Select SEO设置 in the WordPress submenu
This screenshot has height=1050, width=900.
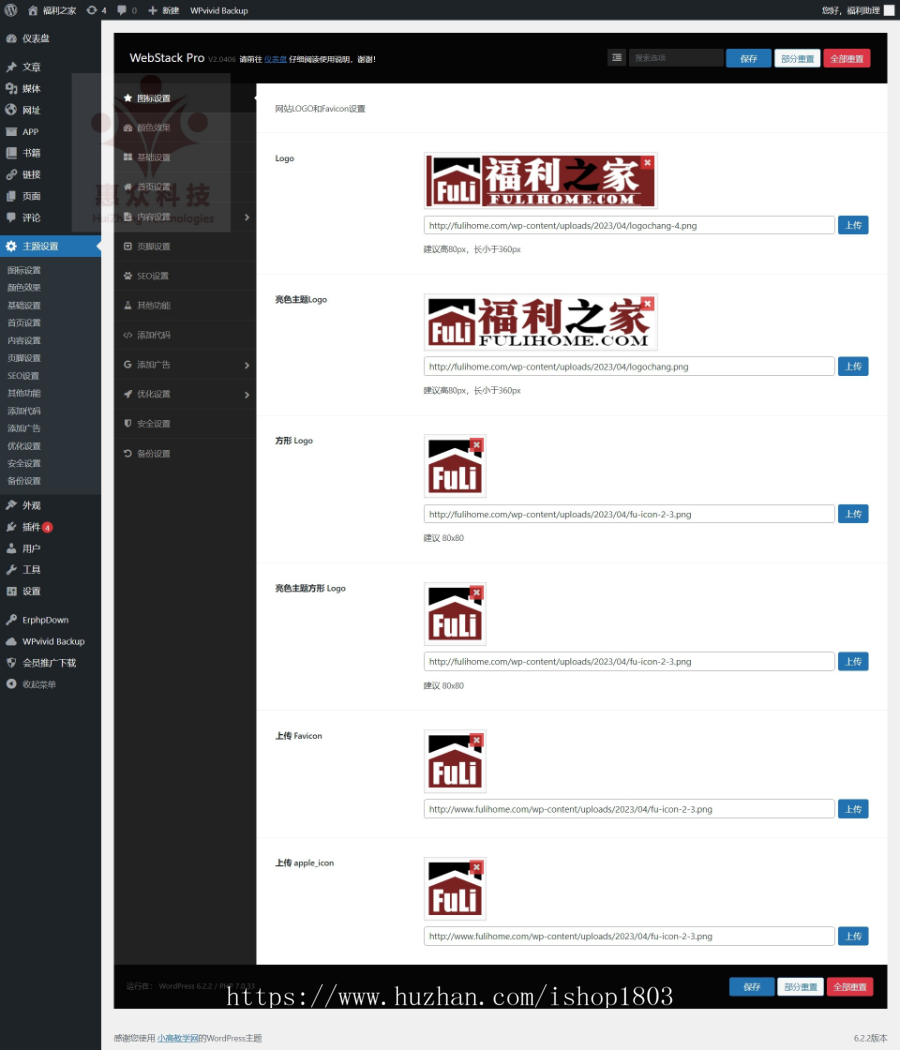click(23, 375)
